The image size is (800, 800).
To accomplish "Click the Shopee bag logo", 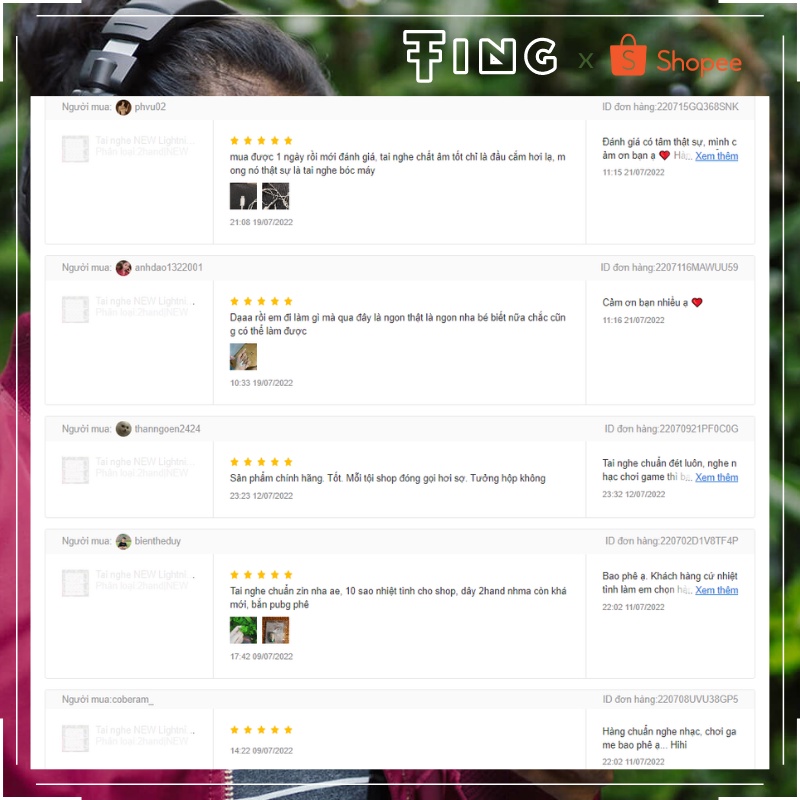I will click(628, 55).
